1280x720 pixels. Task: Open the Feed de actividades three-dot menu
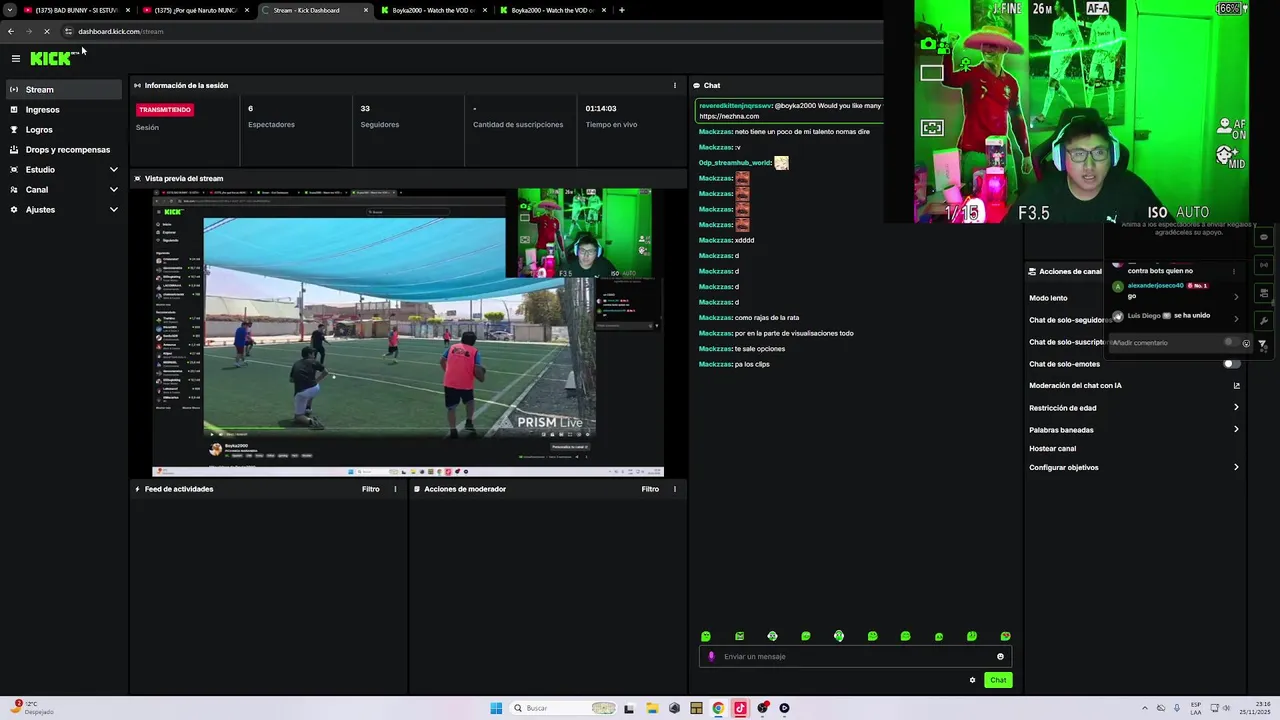coord(395,489)
